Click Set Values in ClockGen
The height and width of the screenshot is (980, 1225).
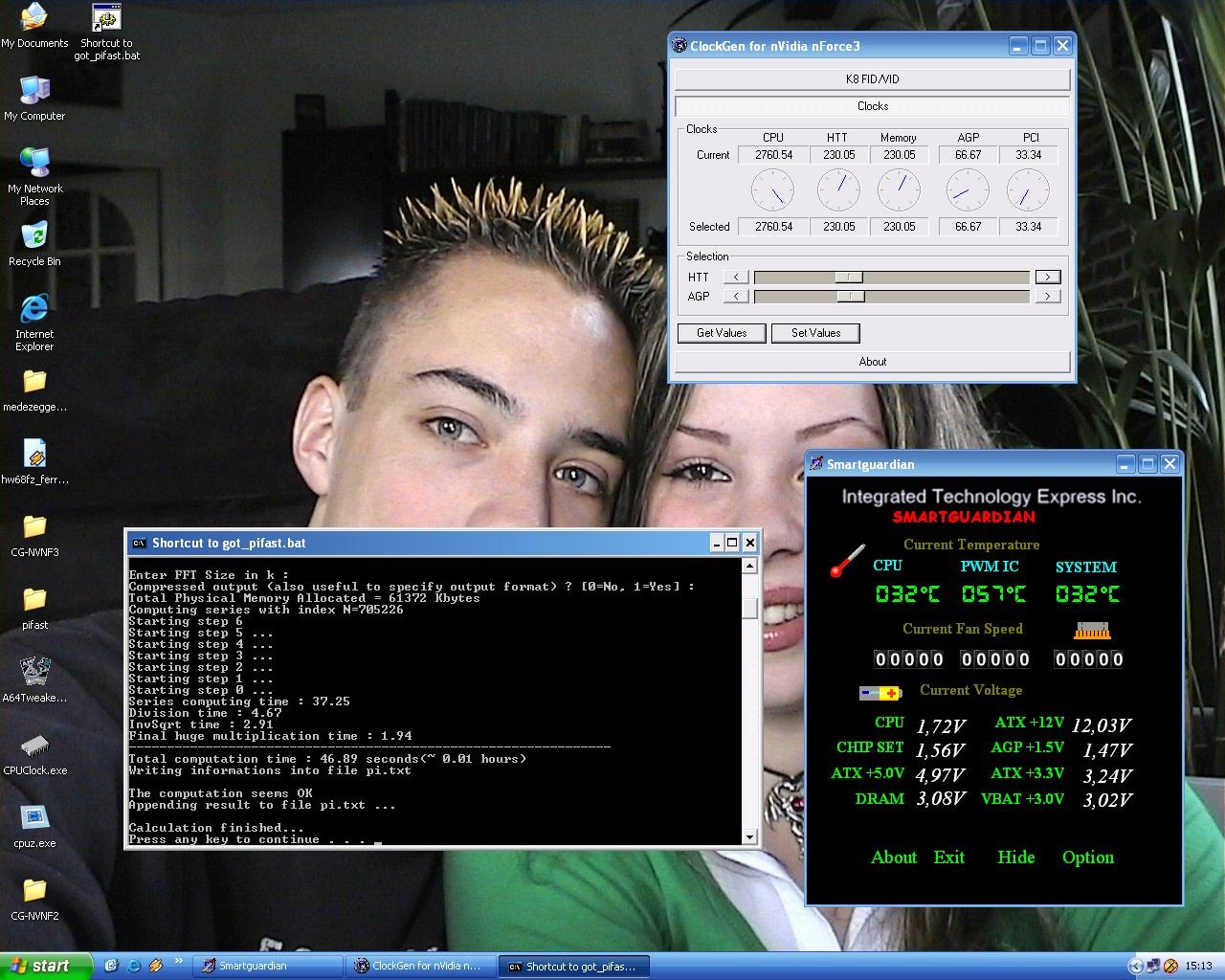point(815,333)
